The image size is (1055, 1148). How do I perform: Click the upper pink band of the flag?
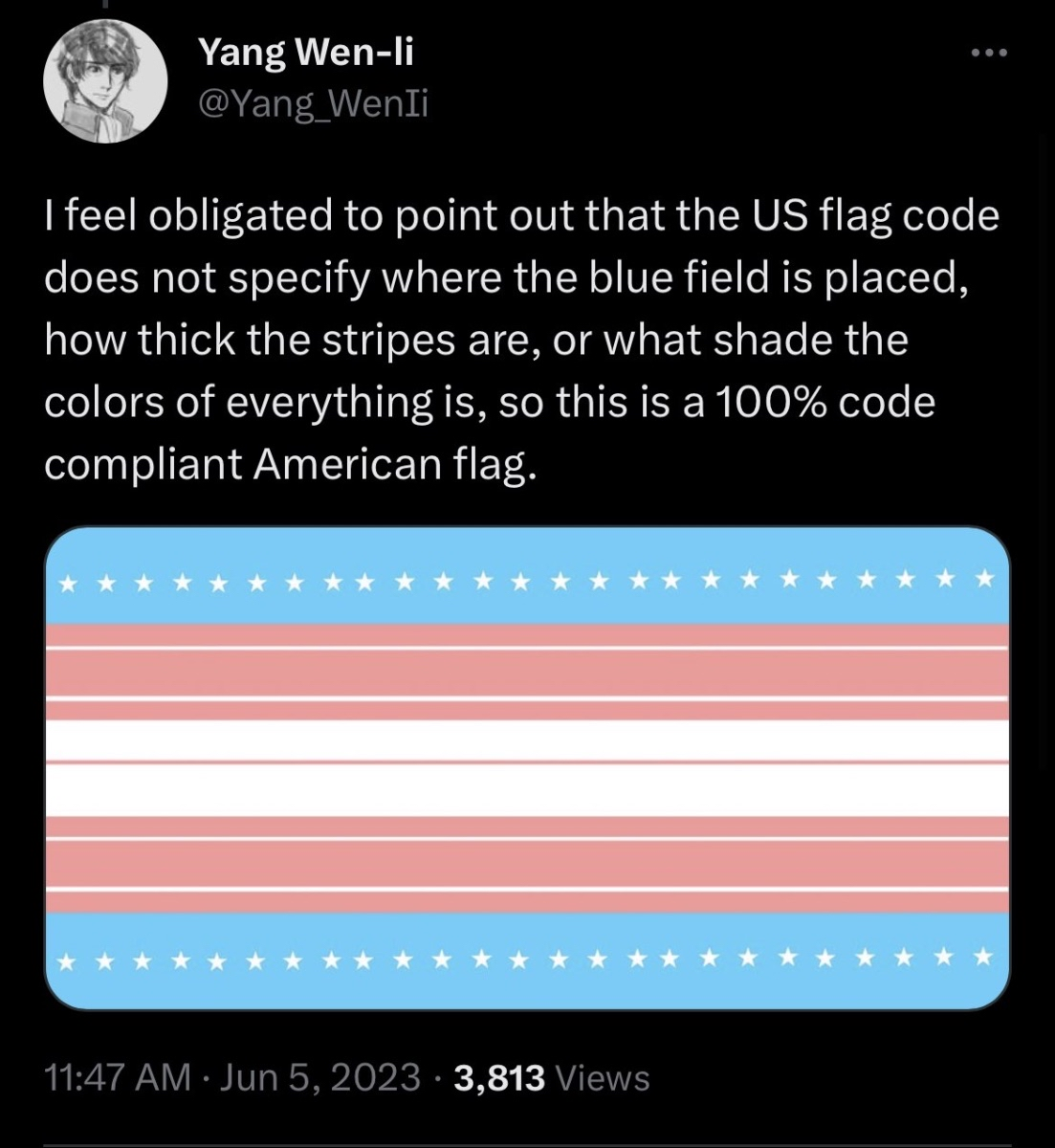[527, 671]
